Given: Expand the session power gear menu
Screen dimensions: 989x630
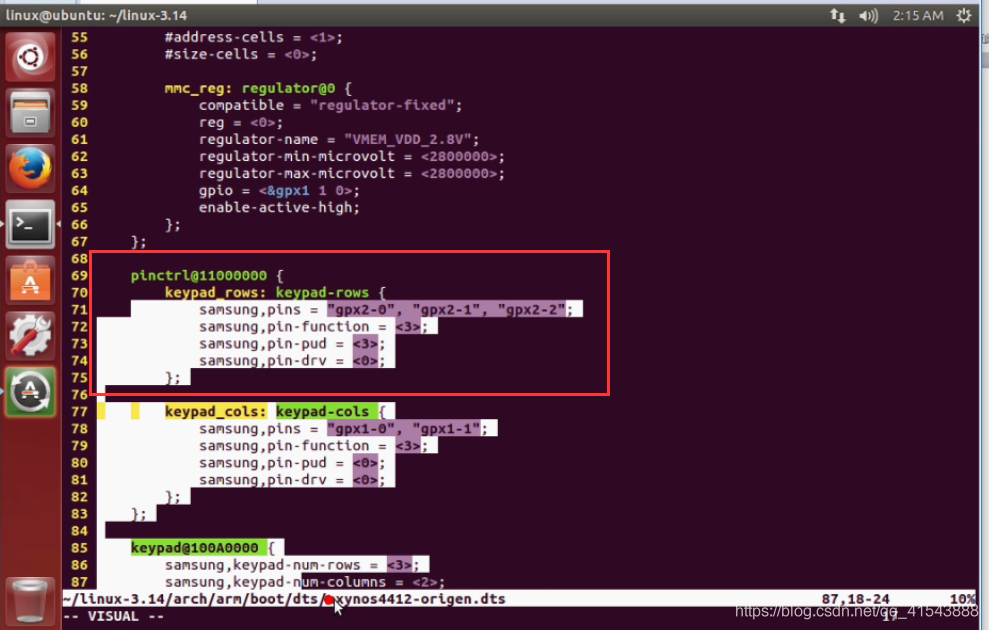Looking at the screenshot, I should point(963,15).
